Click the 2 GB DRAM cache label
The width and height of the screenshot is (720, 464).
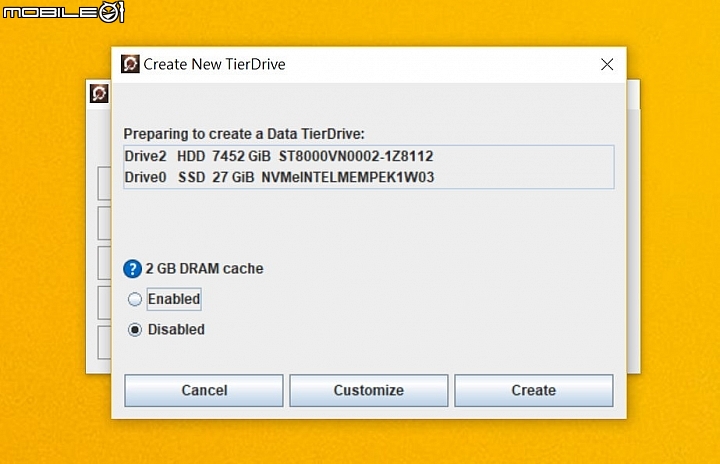point(204,268)
